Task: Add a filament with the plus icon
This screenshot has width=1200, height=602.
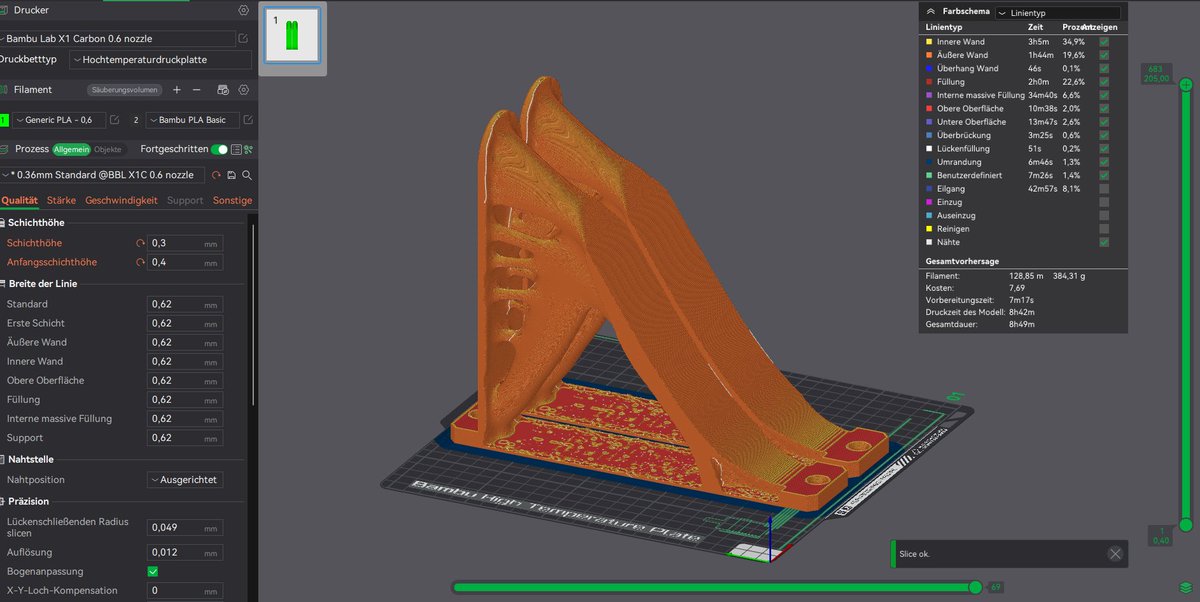Action: point(177,89)
